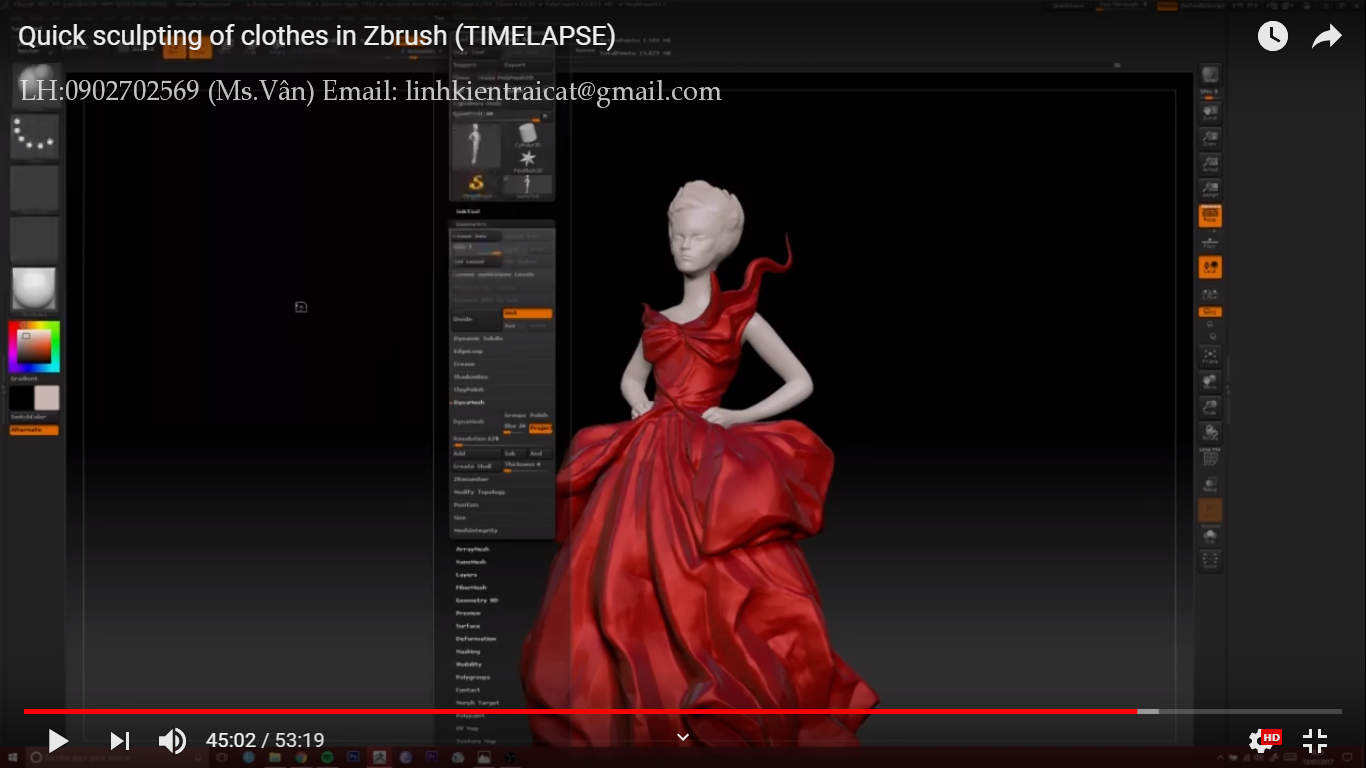Click the Move view icon

[1210, 382]
